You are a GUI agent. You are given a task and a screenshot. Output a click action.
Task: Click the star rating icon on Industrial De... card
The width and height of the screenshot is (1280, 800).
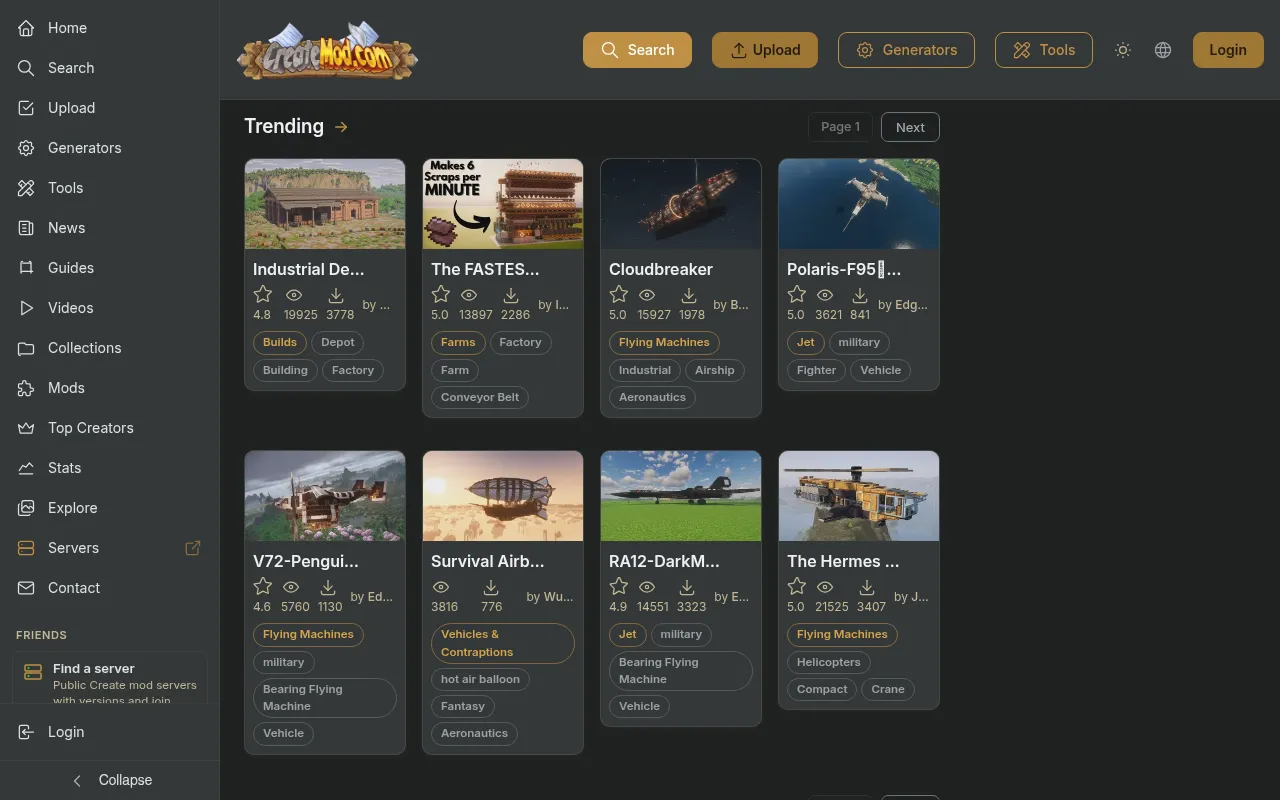point(262,294)
